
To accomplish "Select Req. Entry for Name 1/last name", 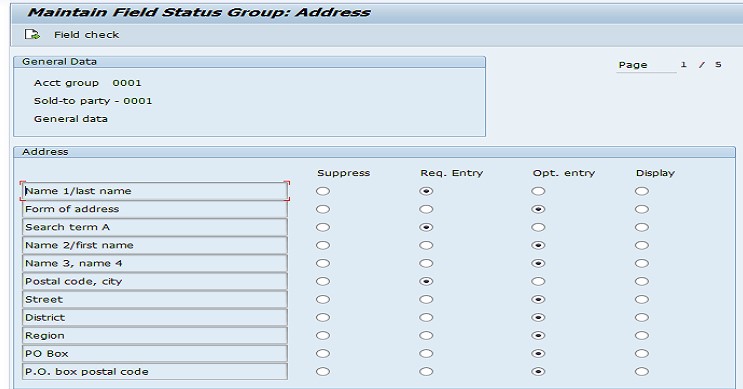I will point(426,191).
